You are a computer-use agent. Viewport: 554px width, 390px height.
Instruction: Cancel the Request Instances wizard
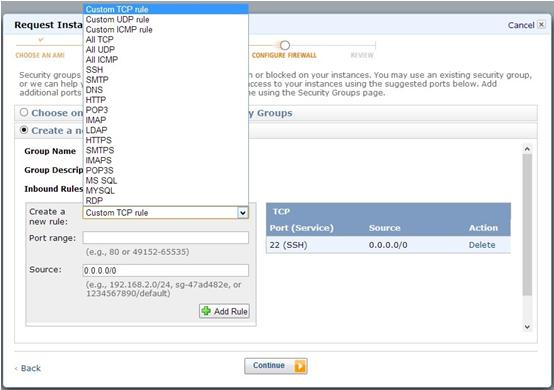521,25
